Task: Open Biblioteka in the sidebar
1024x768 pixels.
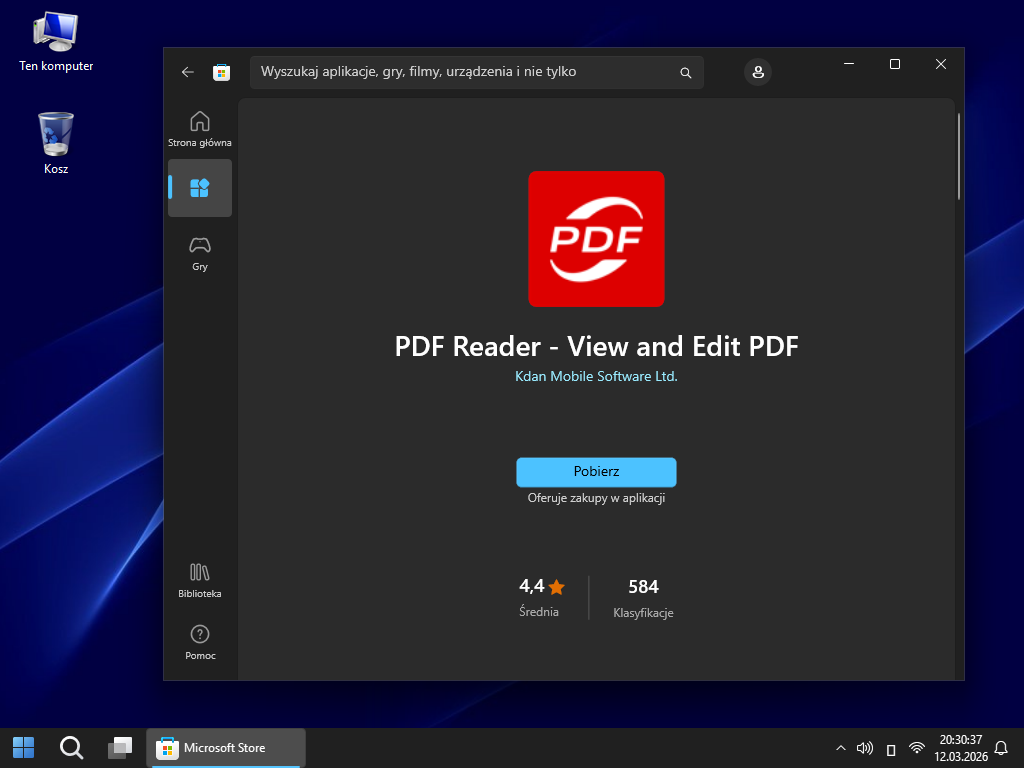Action: 200,580
